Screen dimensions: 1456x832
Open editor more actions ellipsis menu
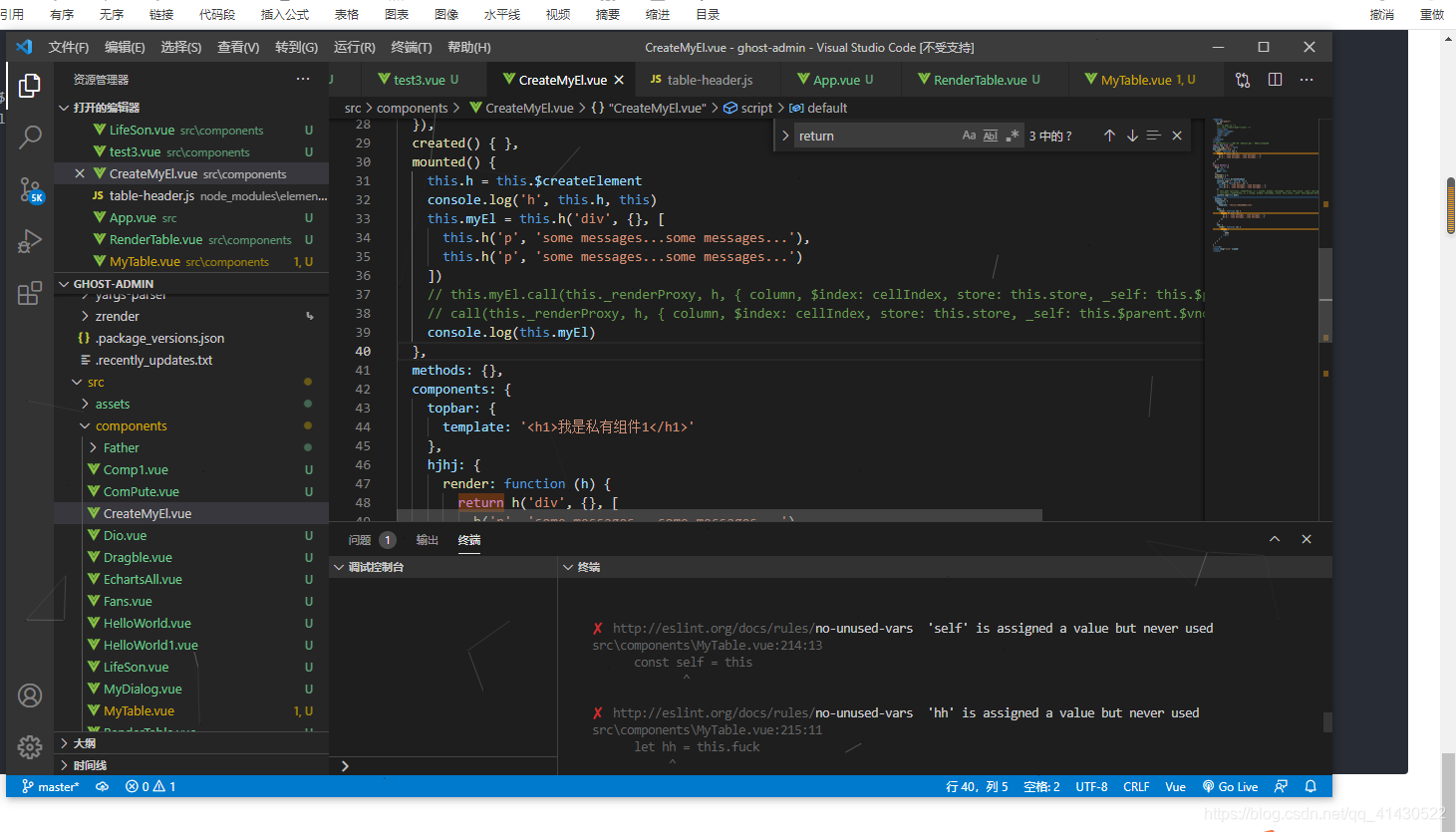click(x=1307, y=80)
